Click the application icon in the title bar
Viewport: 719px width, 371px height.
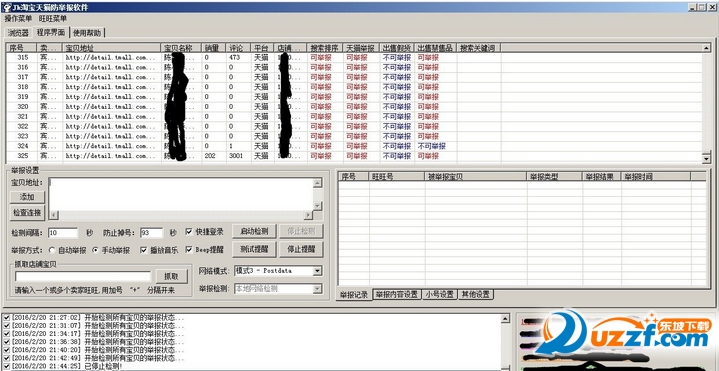coord(6,7)
